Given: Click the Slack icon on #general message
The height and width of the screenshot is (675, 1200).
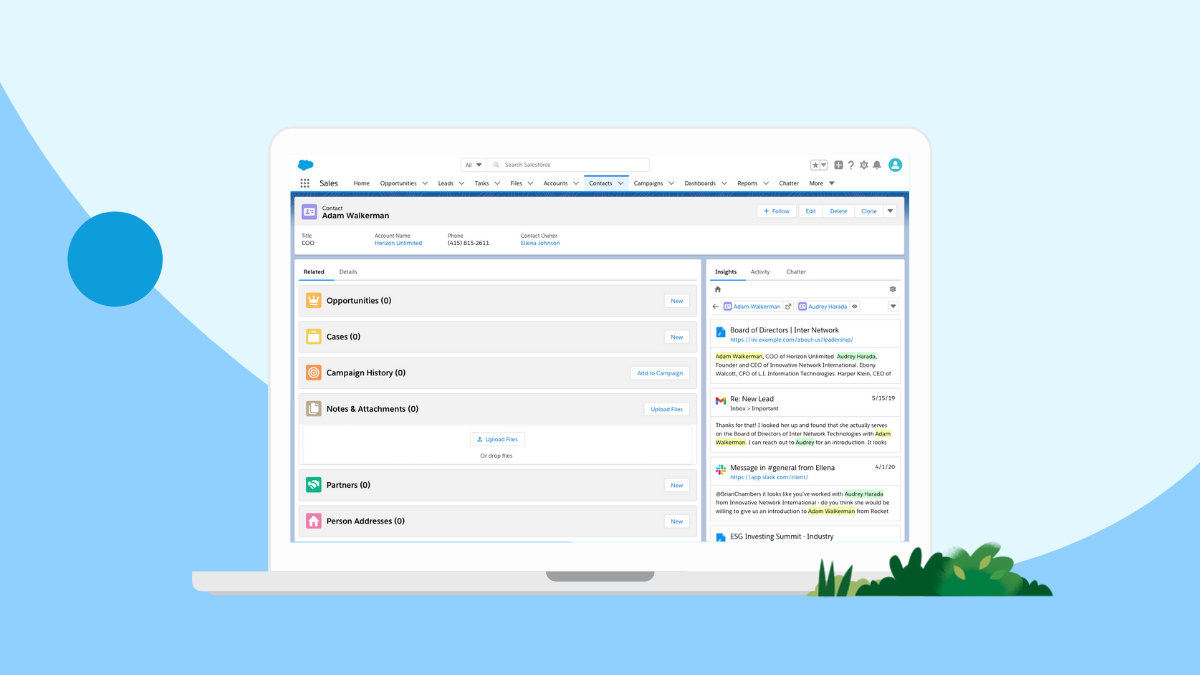Looking at the screenshot, I should [720, 469].
